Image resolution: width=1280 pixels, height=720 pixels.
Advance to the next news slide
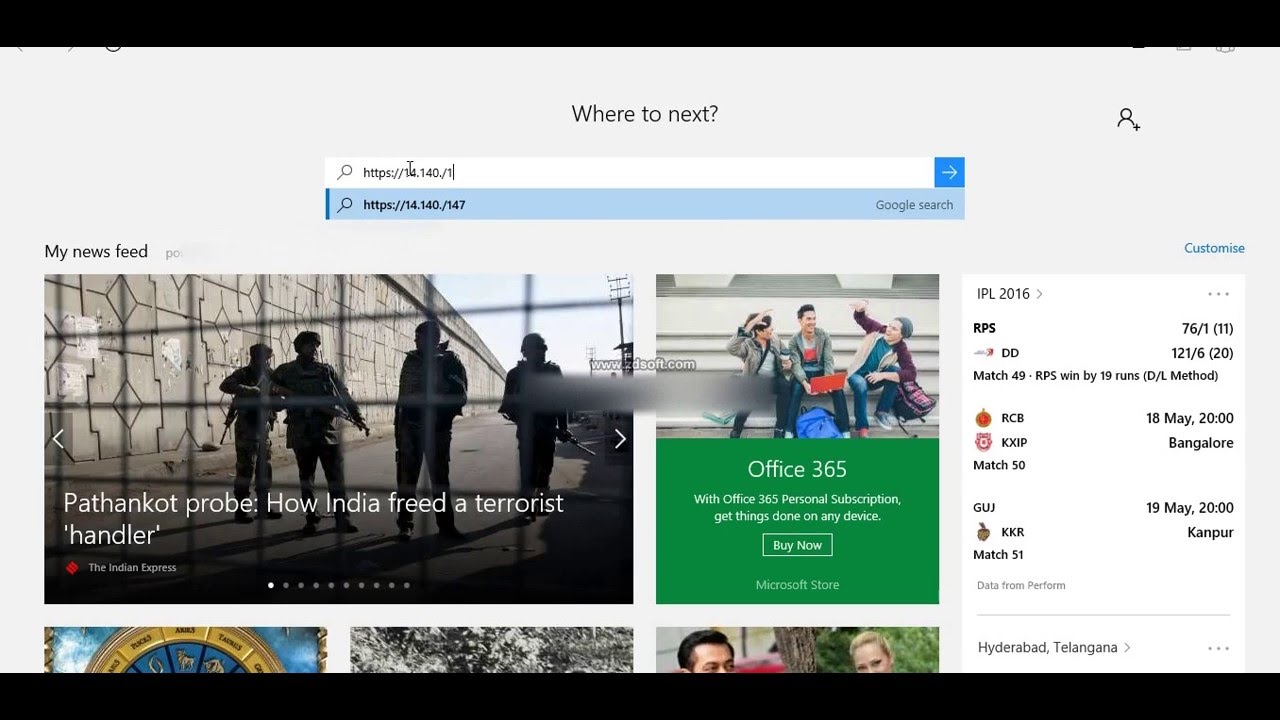point(619,439)
